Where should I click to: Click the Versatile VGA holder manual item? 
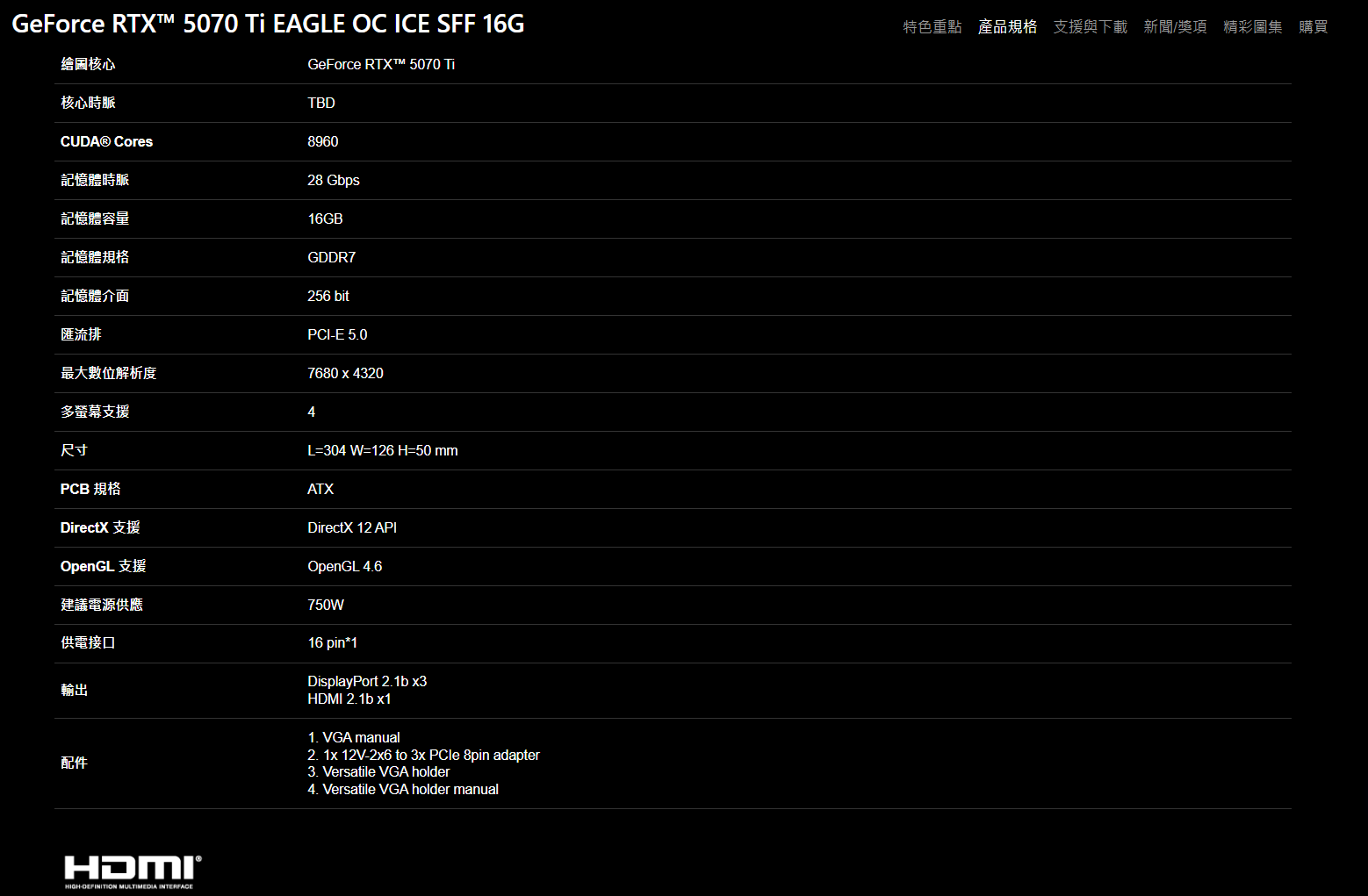(x=403, y=789)
